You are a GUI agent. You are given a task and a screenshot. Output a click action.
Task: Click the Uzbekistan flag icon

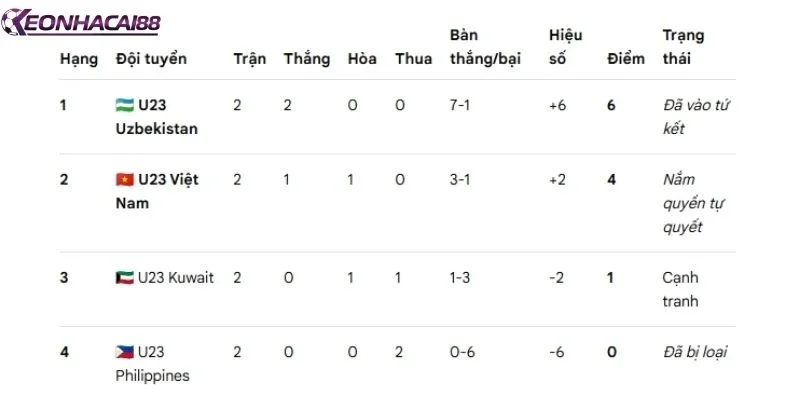click(124, 105)
